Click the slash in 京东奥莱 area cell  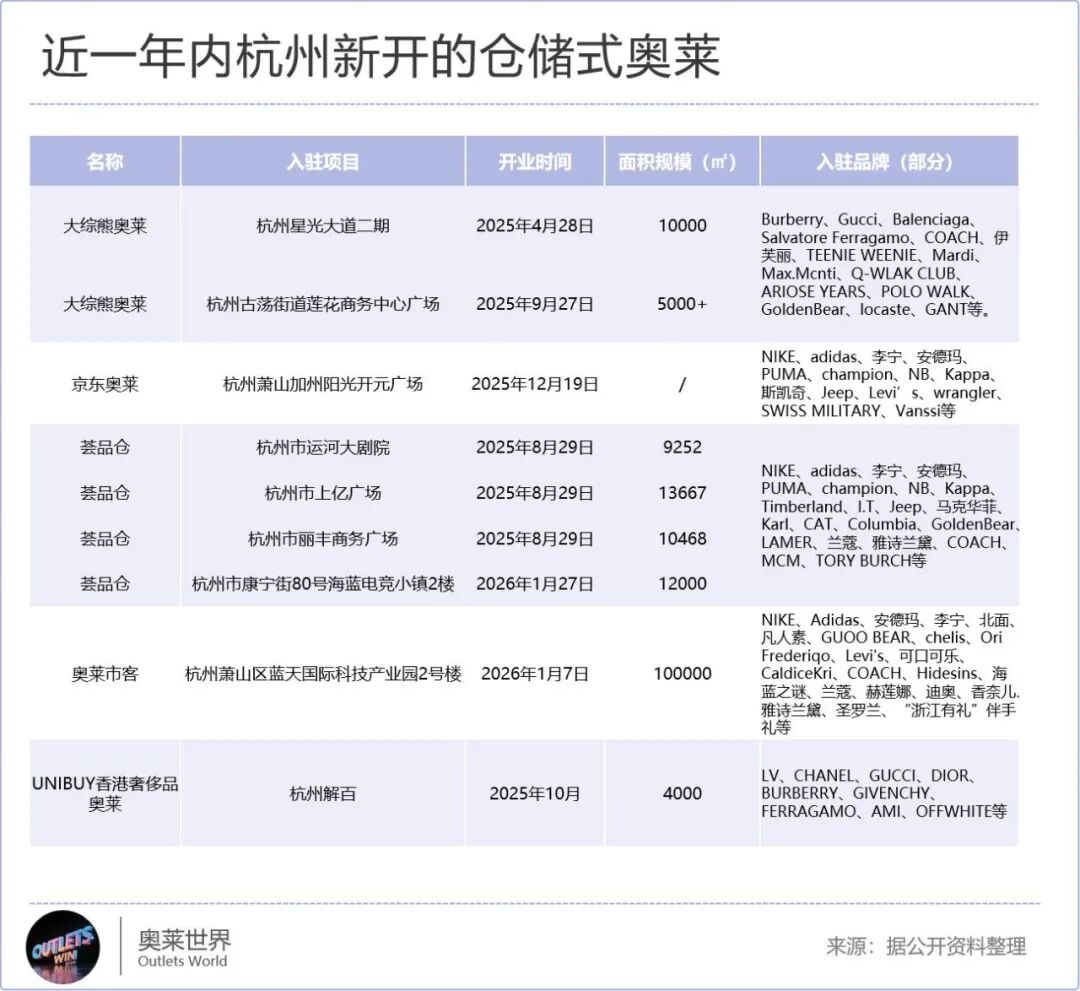[682, 384]
